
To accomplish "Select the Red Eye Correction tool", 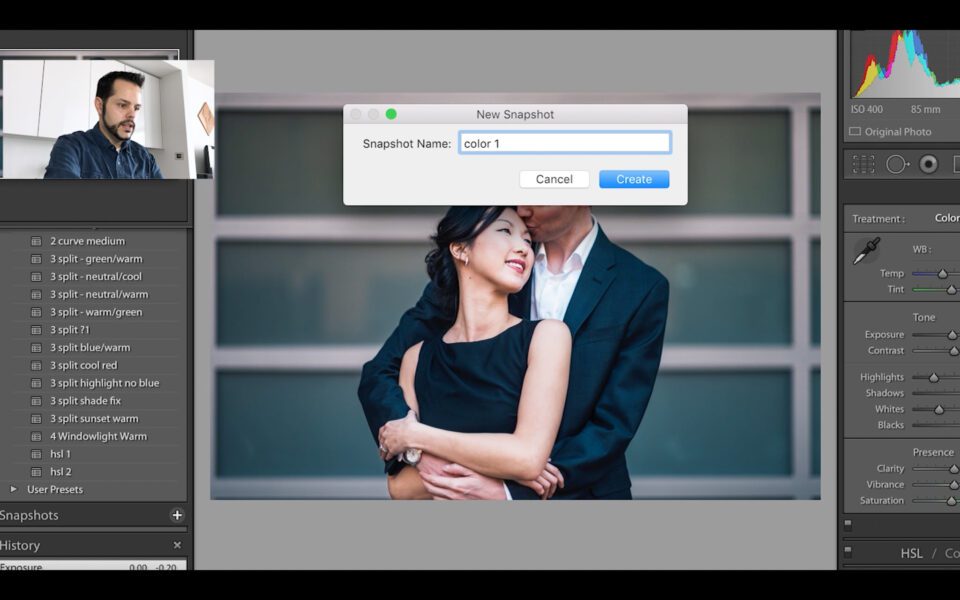I will pos(929,164).
